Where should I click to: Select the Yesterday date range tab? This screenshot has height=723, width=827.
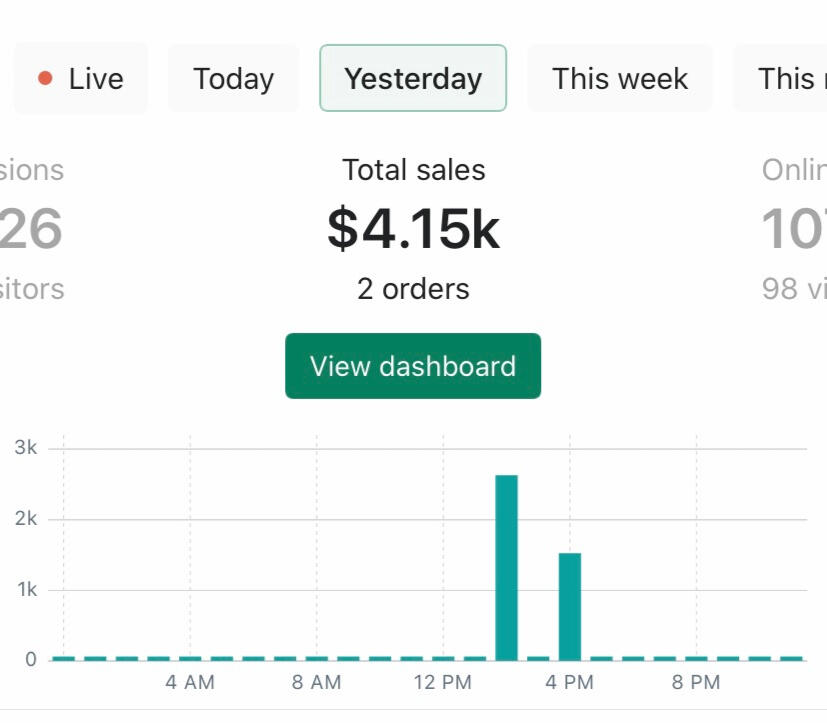tap(413, 78)
